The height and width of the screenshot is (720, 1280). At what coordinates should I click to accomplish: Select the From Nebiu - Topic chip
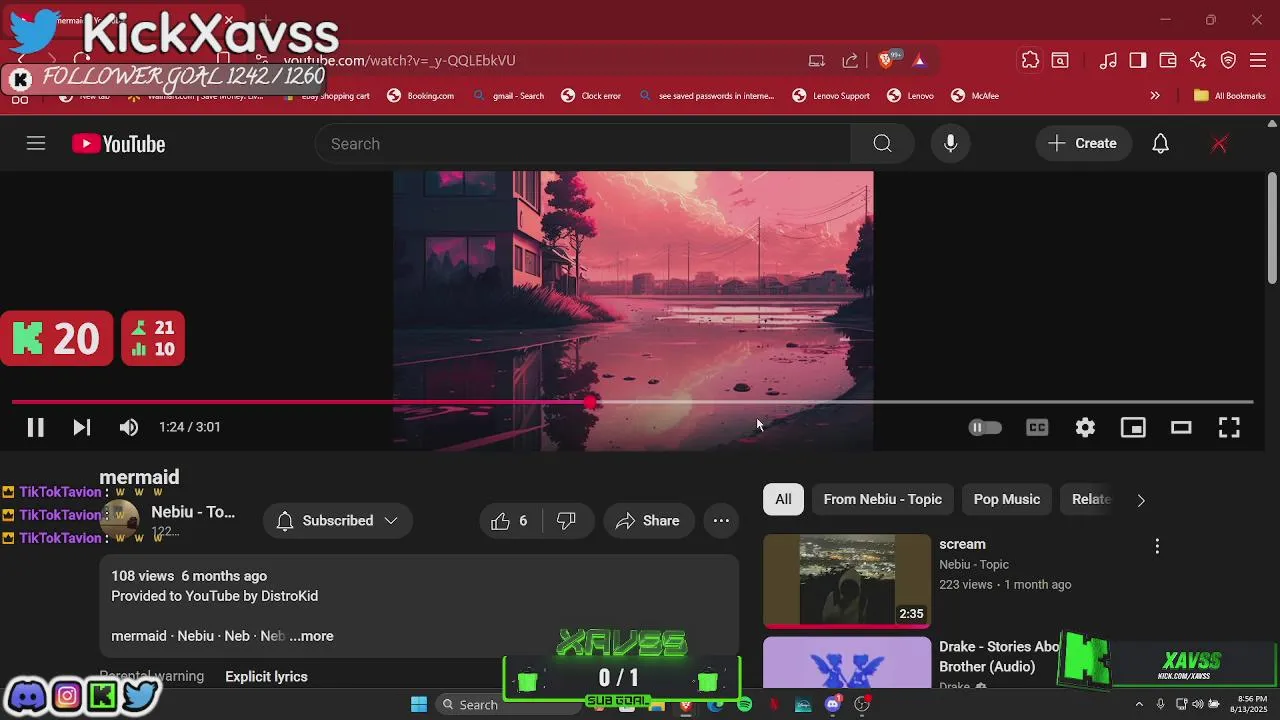click(x=882, y=499)
